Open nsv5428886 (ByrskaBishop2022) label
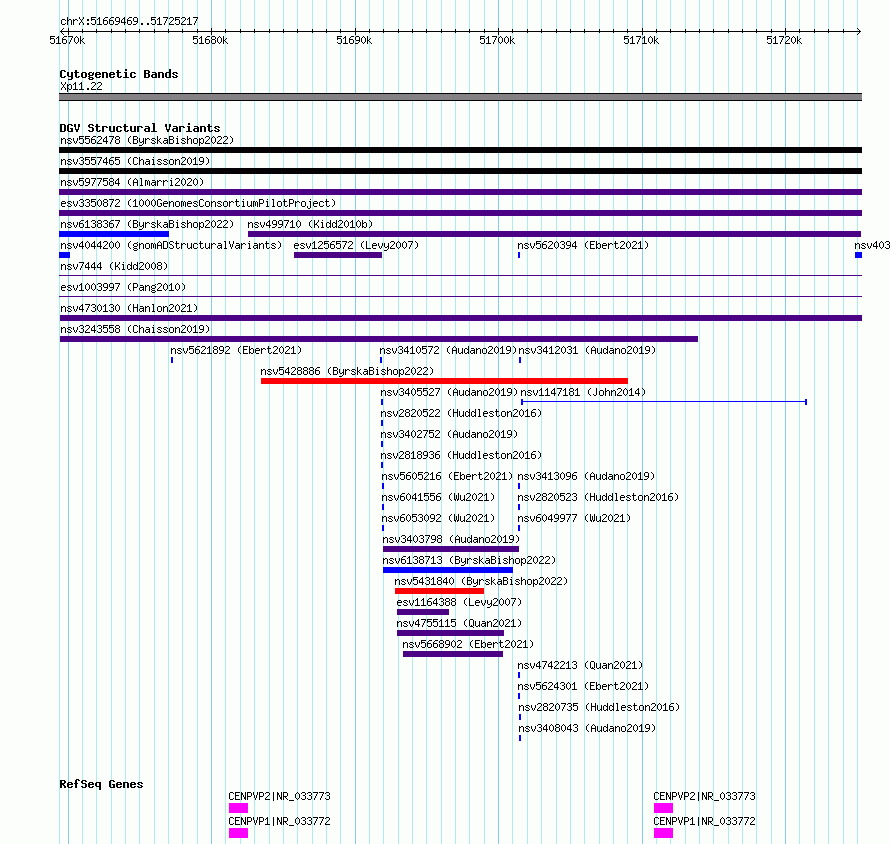The image size is (890, 844). pos(347,371)
